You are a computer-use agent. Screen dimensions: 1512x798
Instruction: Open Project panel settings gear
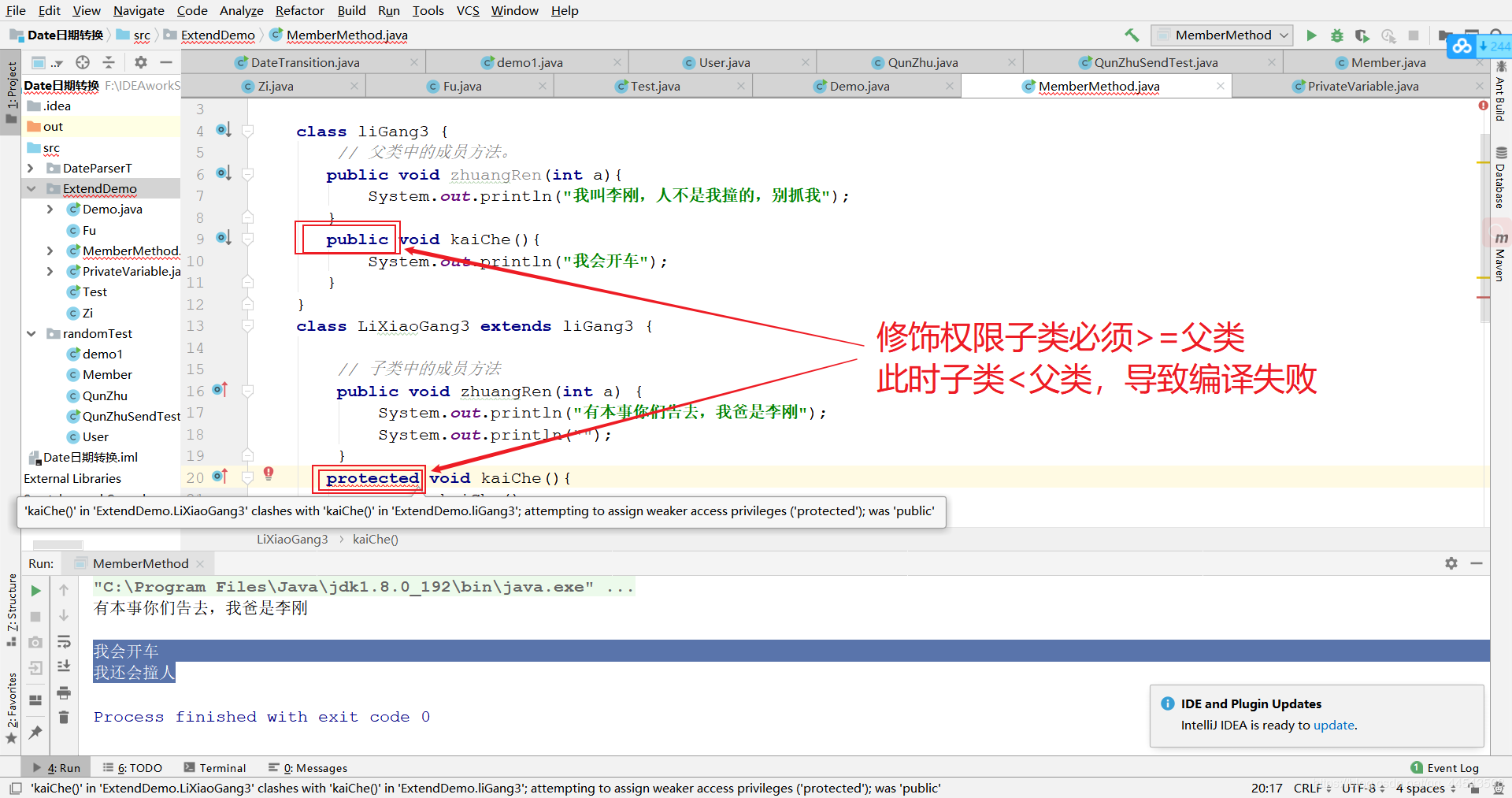coord(141,62)
